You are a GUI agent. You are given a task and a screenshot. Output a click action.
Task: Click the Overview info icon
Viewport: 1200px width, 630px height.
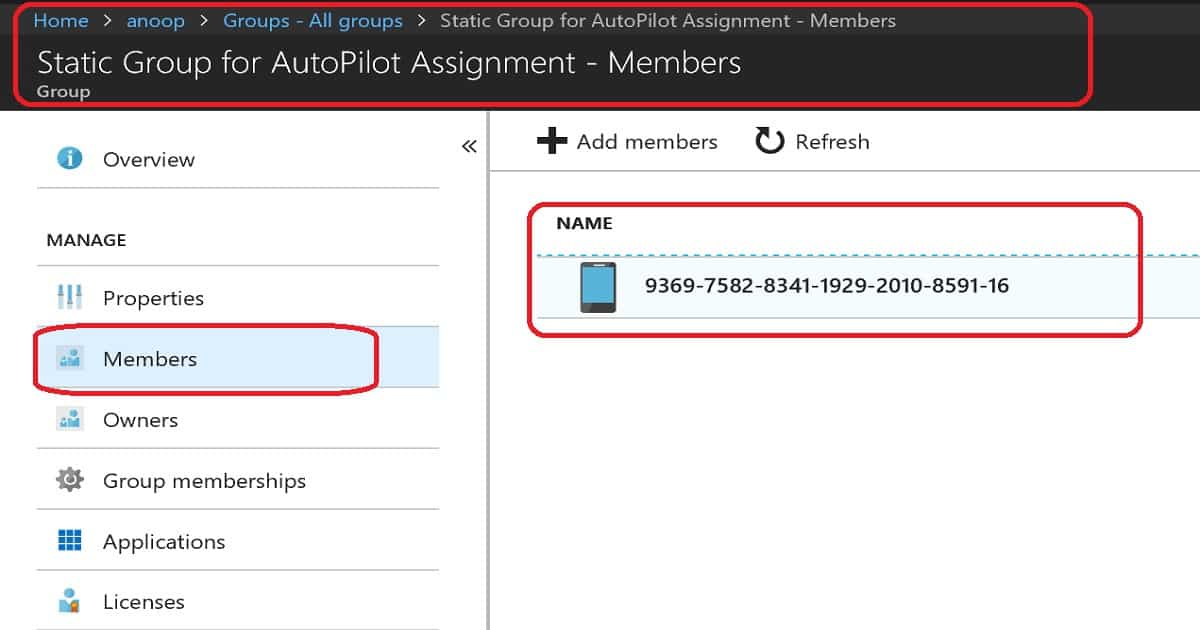point(70,158)
